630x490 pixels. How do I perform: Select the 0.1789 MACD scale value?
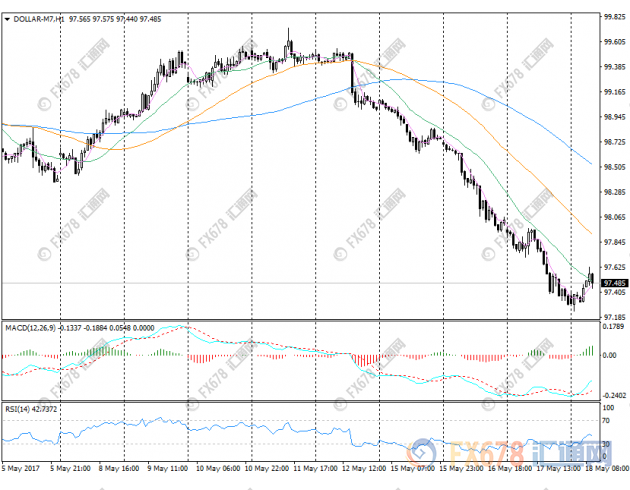coord(613,326)
